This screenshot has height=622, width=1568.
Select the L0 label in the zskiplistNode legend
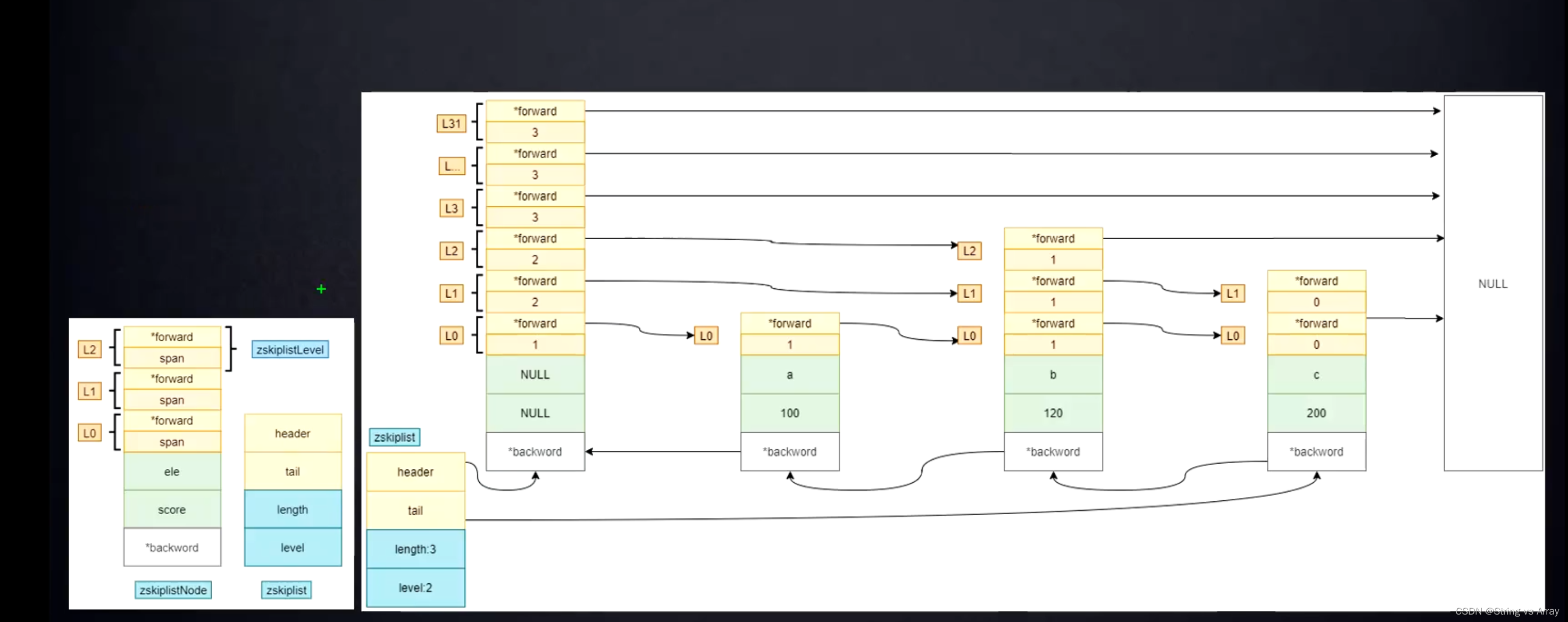pyautogui.click(x=89, y=433)
